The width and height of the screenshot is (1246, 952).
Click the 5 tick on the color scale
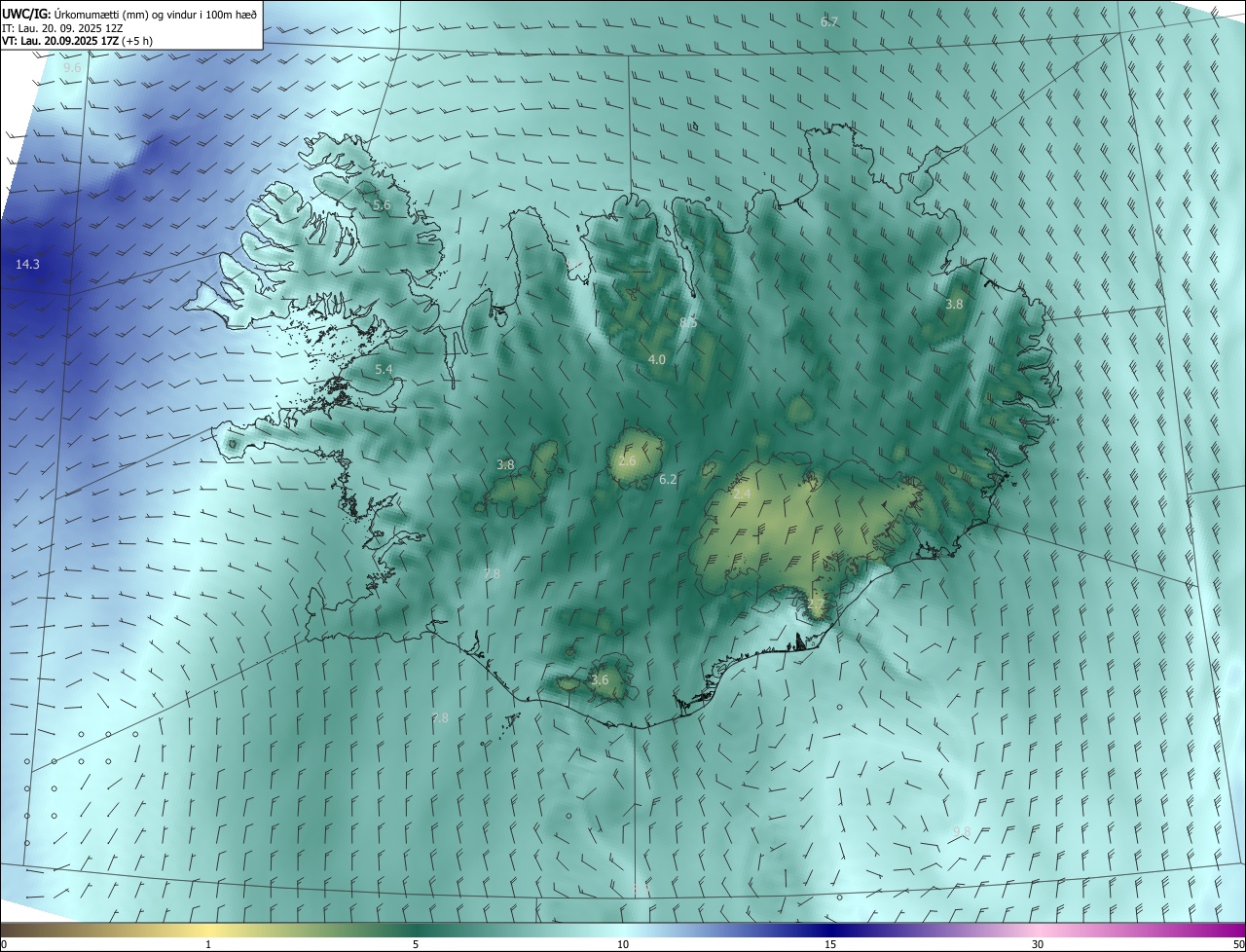coord(416,944)
